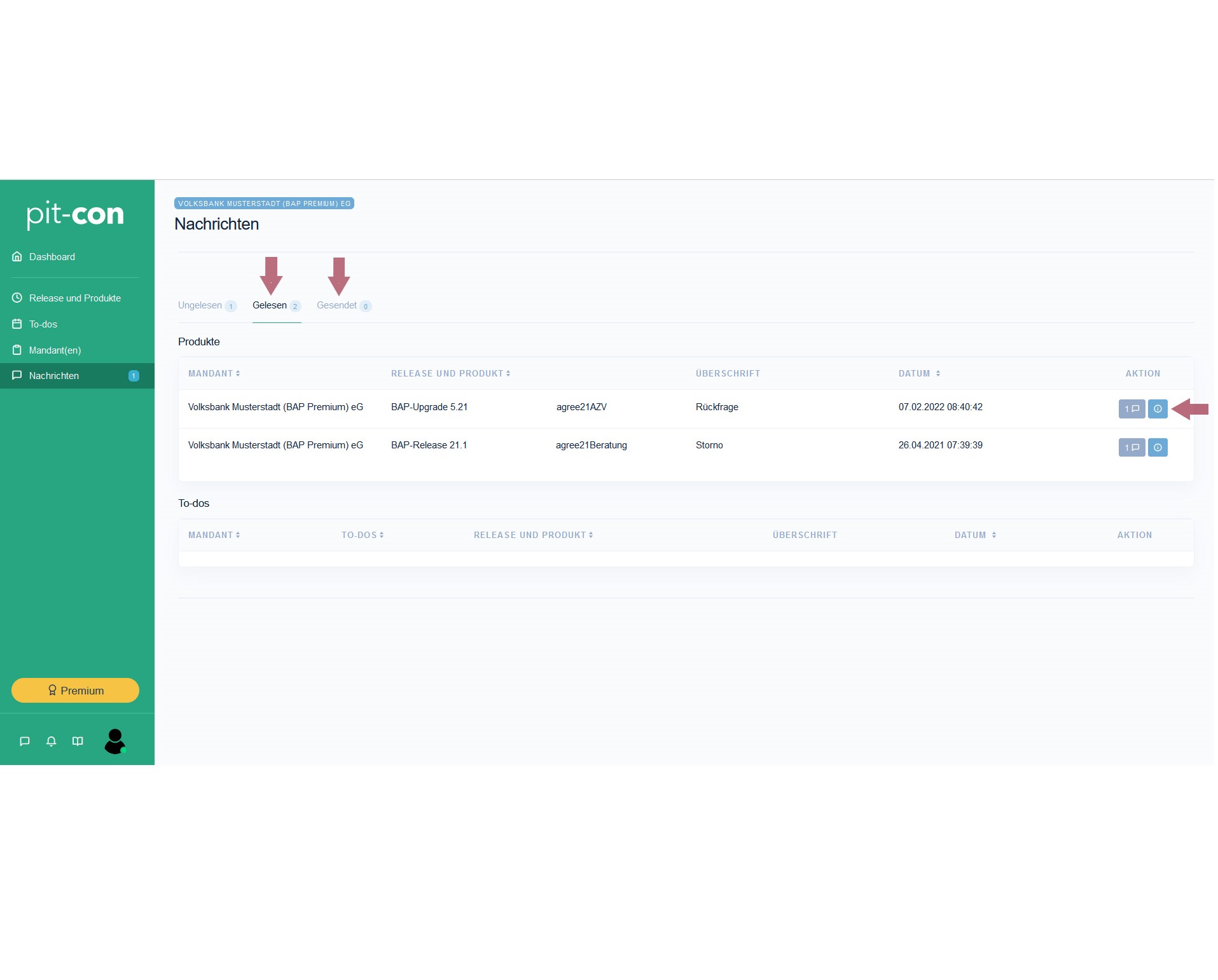
Task: Click Storno heading cell
Action: 709,445
